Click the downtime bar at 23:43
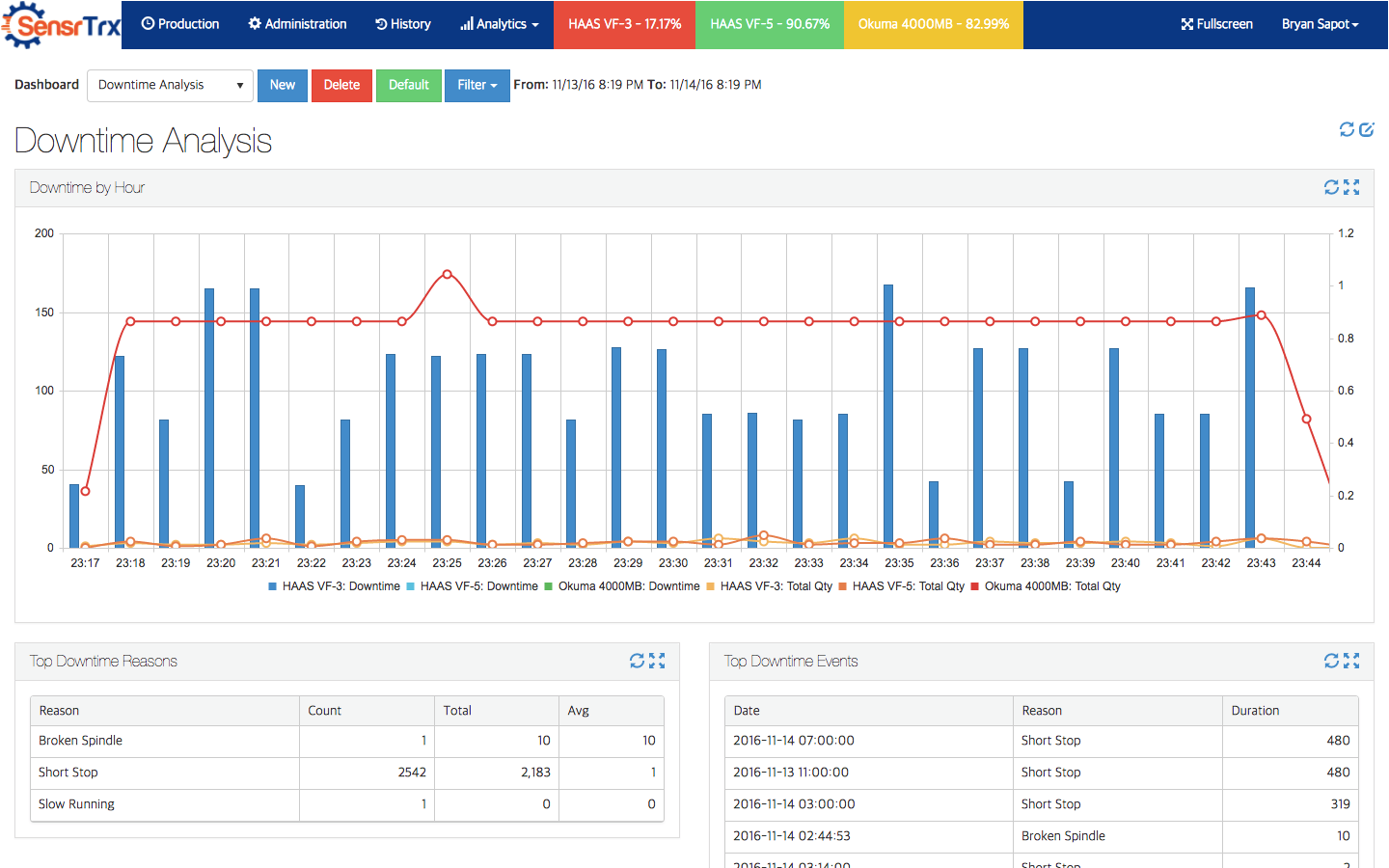This screenshot has height=868, width=1389. point(1250,418)
